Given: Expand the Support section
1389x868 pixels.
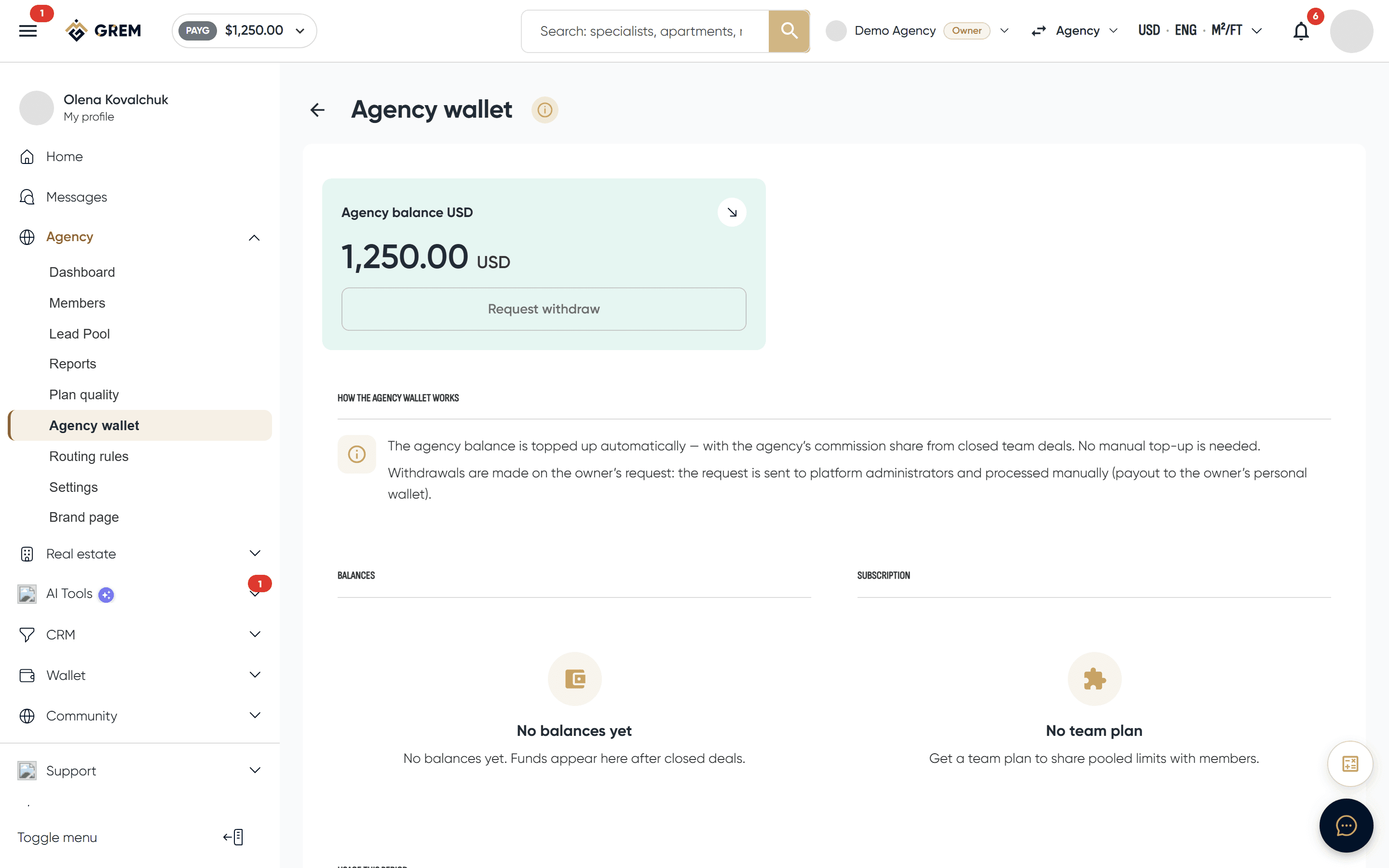Looking at the screenshot, I should pos(255,771).
